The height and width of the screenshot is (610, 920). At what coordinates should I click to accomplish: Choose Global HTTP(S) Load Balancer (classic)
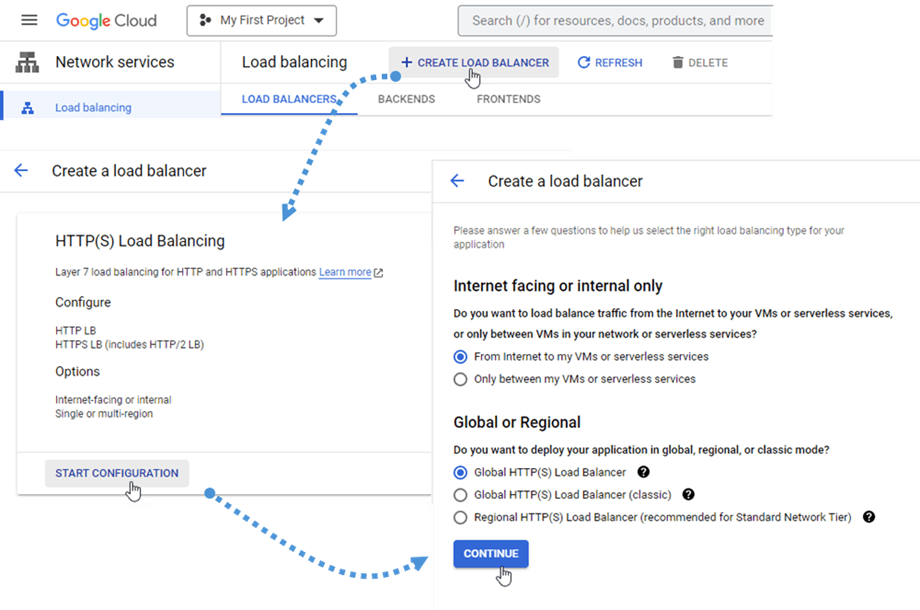(460, 495)
